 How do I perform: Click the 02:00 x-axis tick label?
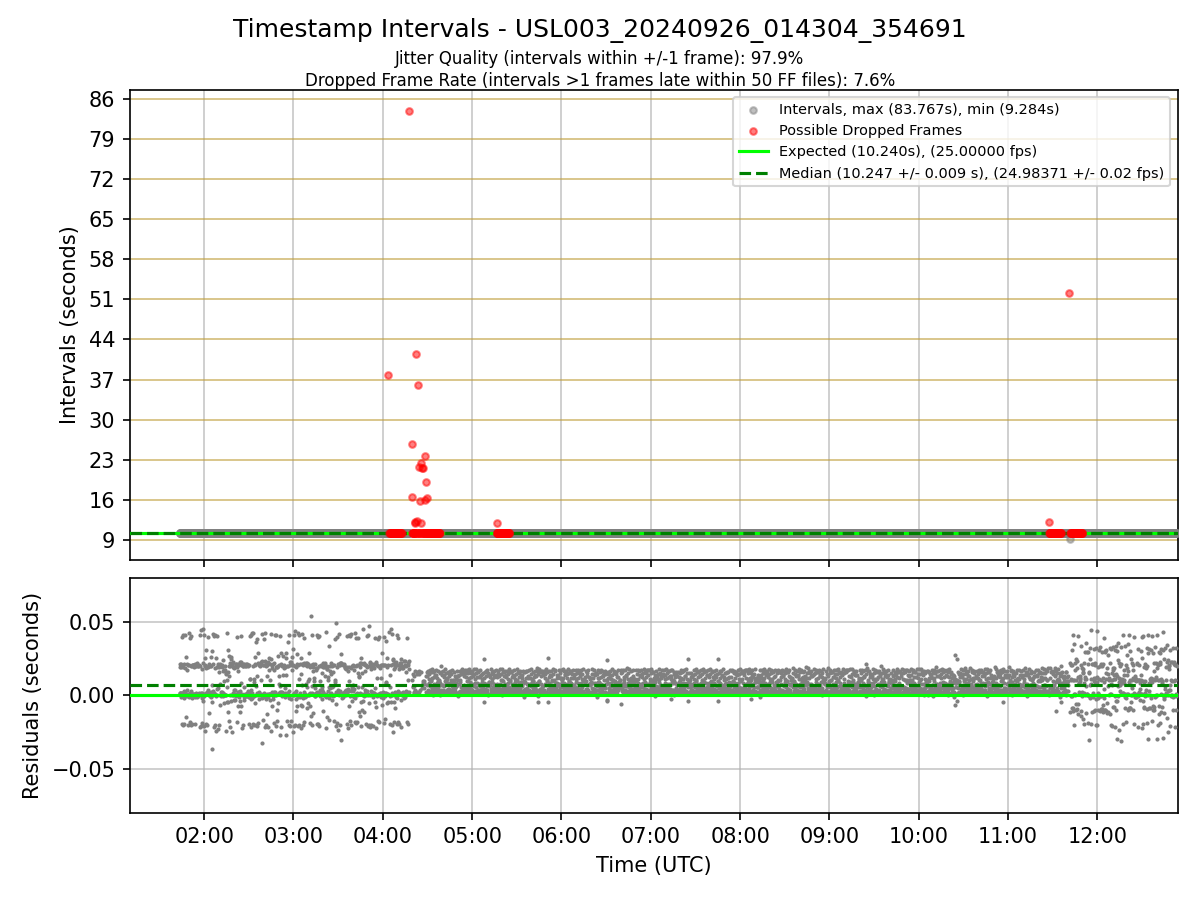(204, 835)
